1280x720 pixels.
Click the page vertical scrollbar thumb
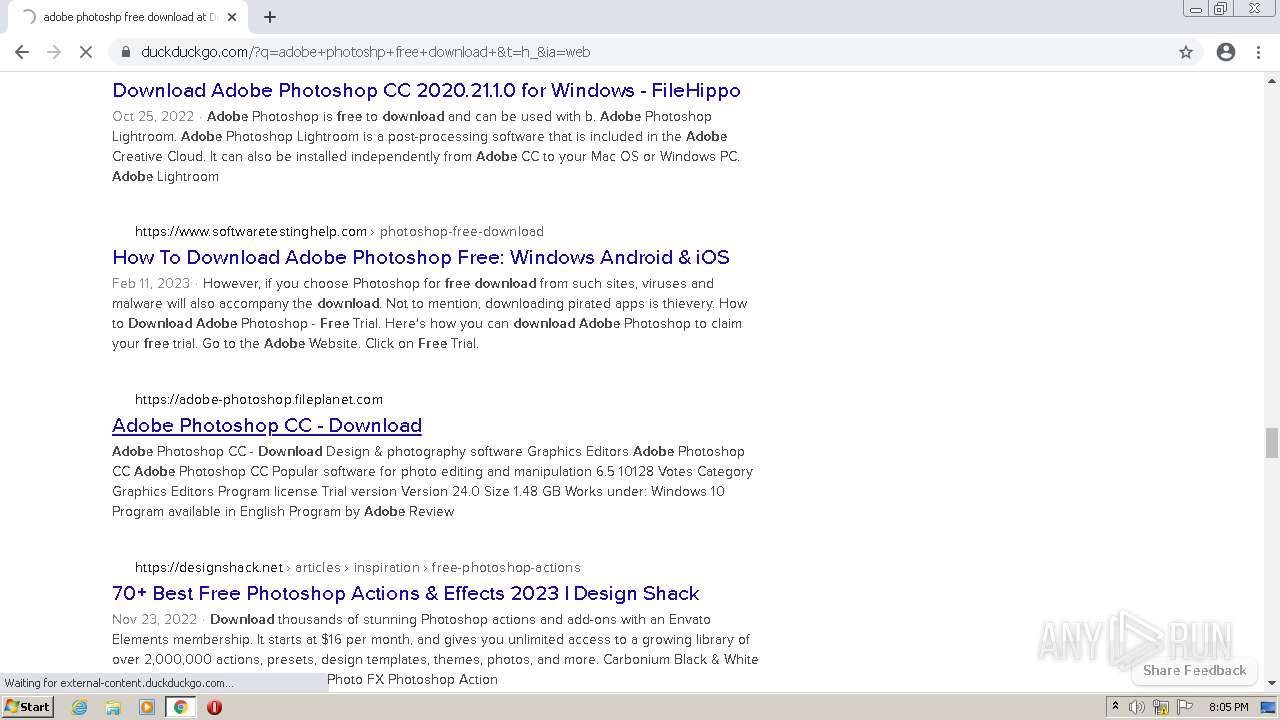click(x=1272, y=441)
